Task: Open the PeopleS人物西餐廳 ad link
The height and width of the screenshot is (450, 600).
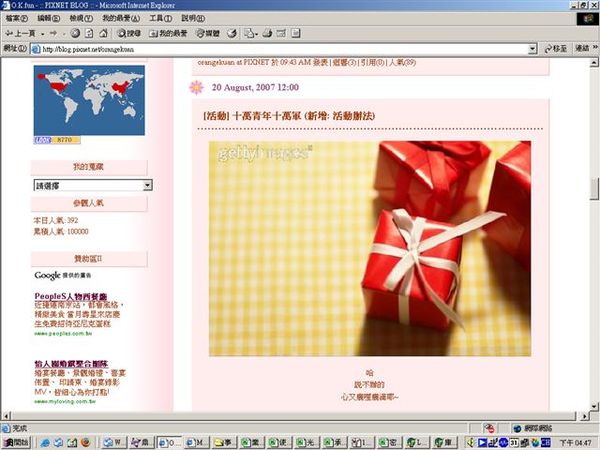Action: pos(71,296)
